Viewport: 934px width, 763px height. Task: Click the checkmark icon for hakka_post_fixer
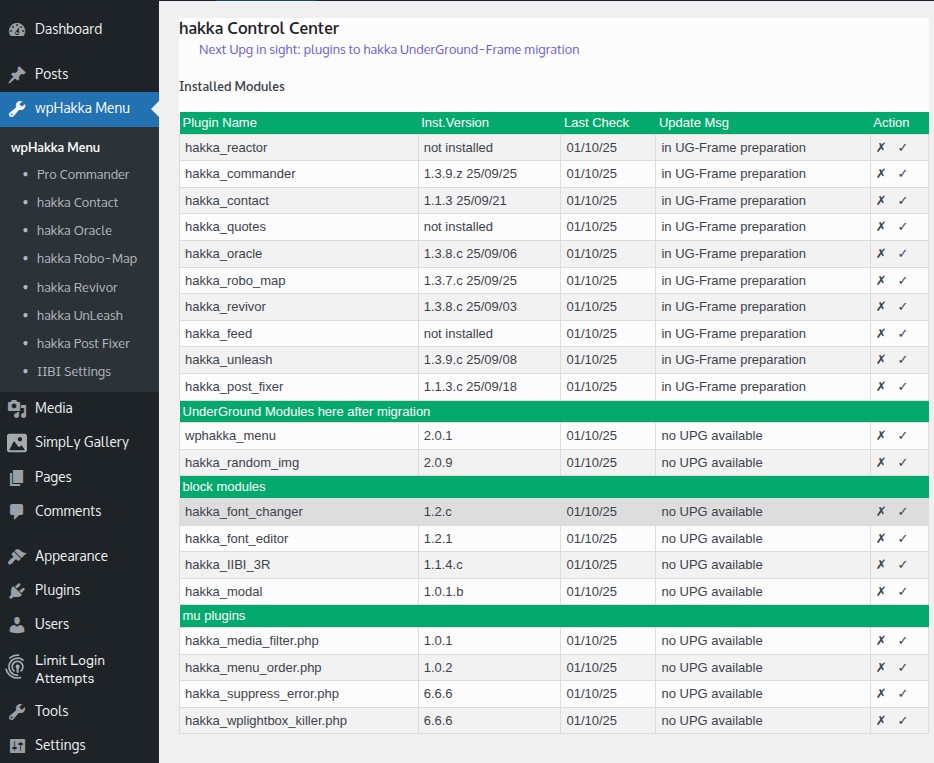coord(902,387)
